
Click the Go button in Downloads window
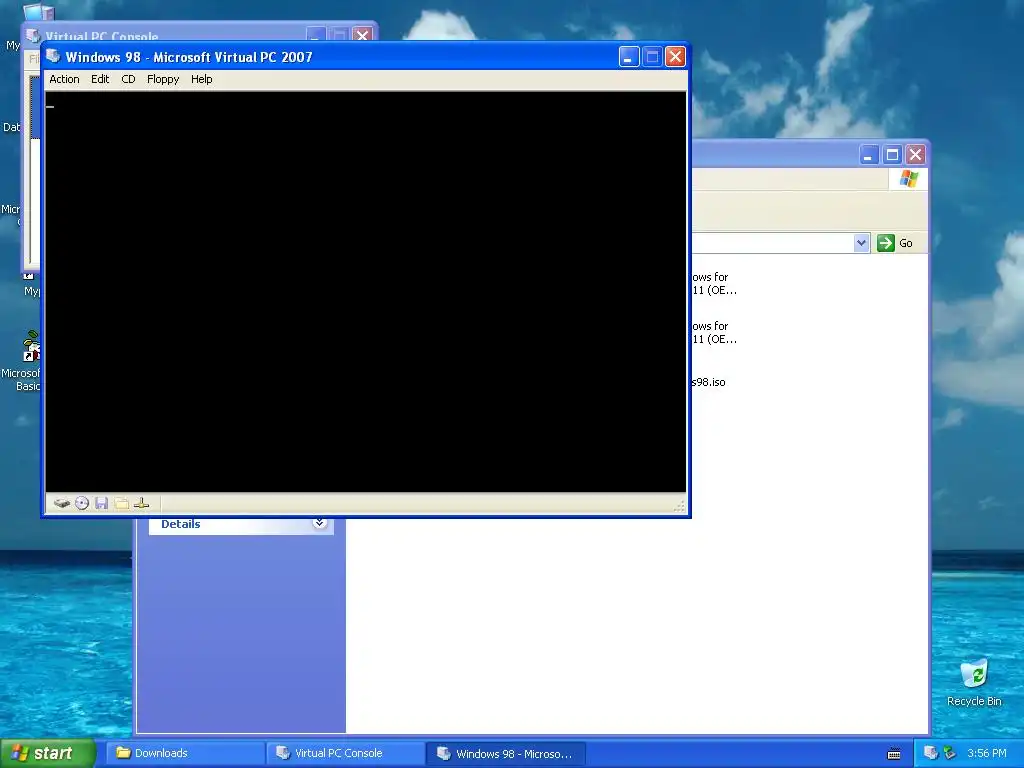pyautogui.click(x=895, y=243)
